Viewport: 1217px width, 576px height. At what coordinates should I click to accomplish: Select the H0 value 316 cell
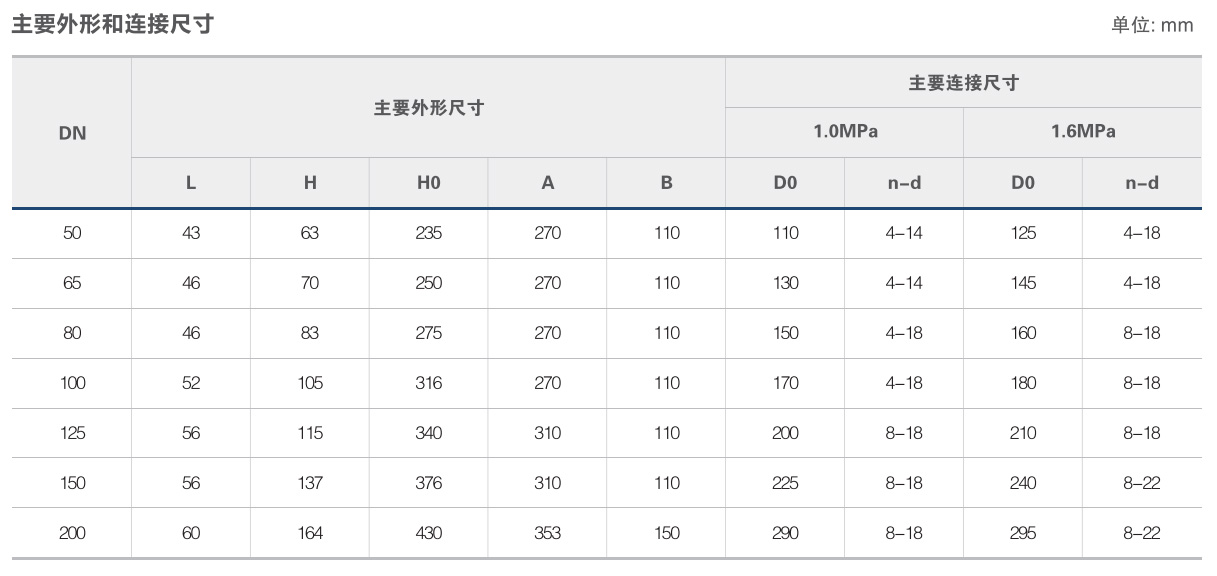(x=428, y=383)
